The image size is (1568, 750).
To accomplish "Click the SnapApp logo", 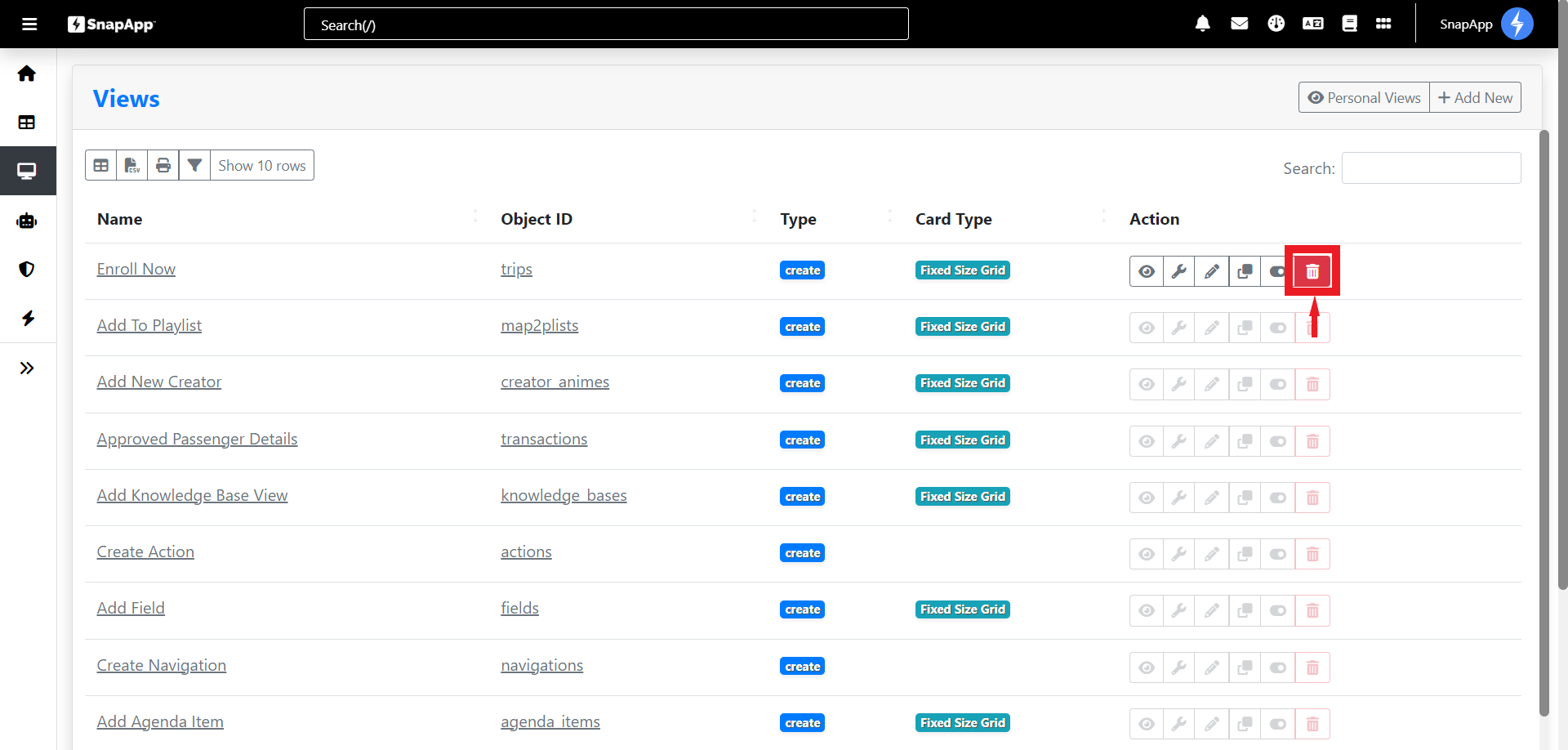I will 111,25.
